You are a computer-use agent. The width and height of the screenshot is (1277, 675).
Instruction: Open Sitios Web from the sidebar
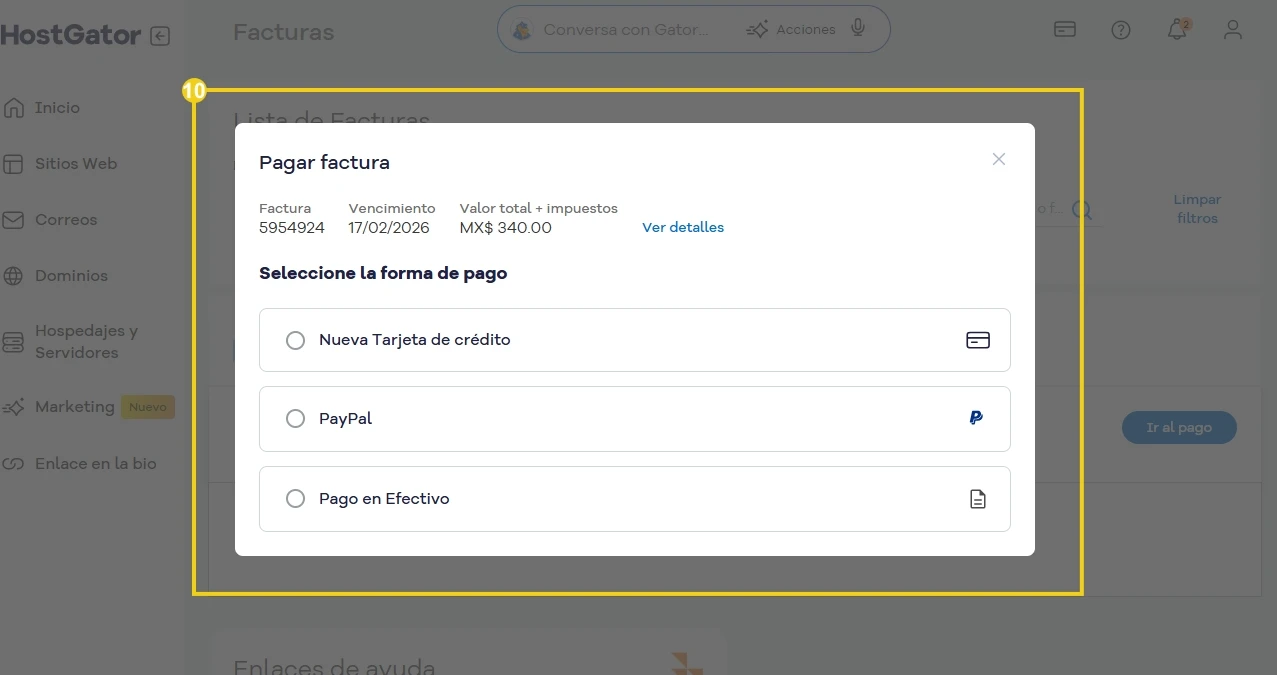[x=76, y=163]
